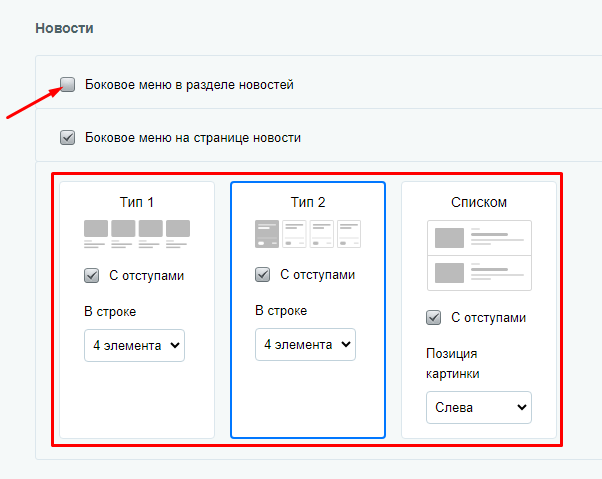This screenshot has height=479, width=602.
Task: Click the Боковое меню на странице новости label
Action: point(193,137)
